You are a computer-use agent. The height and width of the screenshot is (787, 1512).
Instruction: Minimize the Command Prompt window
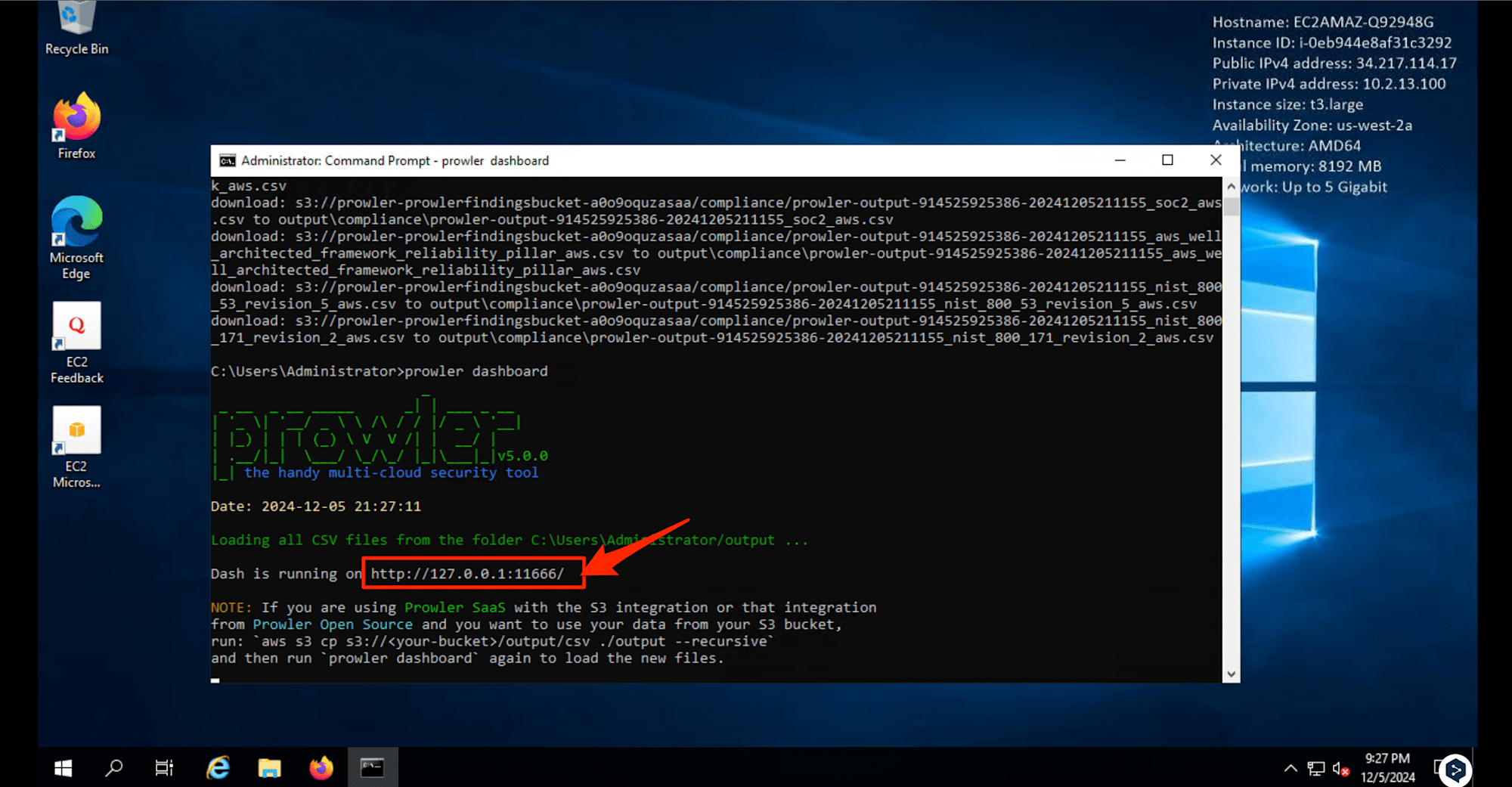[x=1120, y=160]
